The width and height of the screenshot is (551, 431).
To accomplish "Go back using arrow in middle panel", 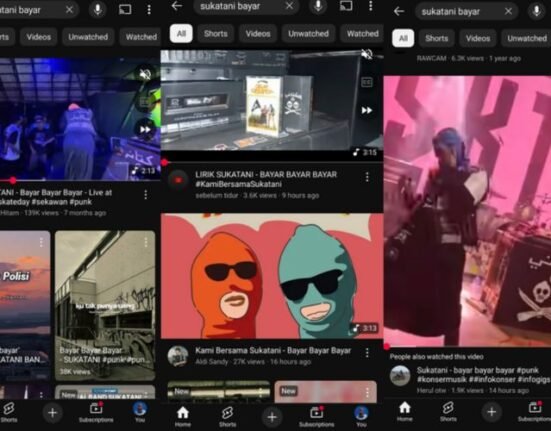I will click(177, 6).
